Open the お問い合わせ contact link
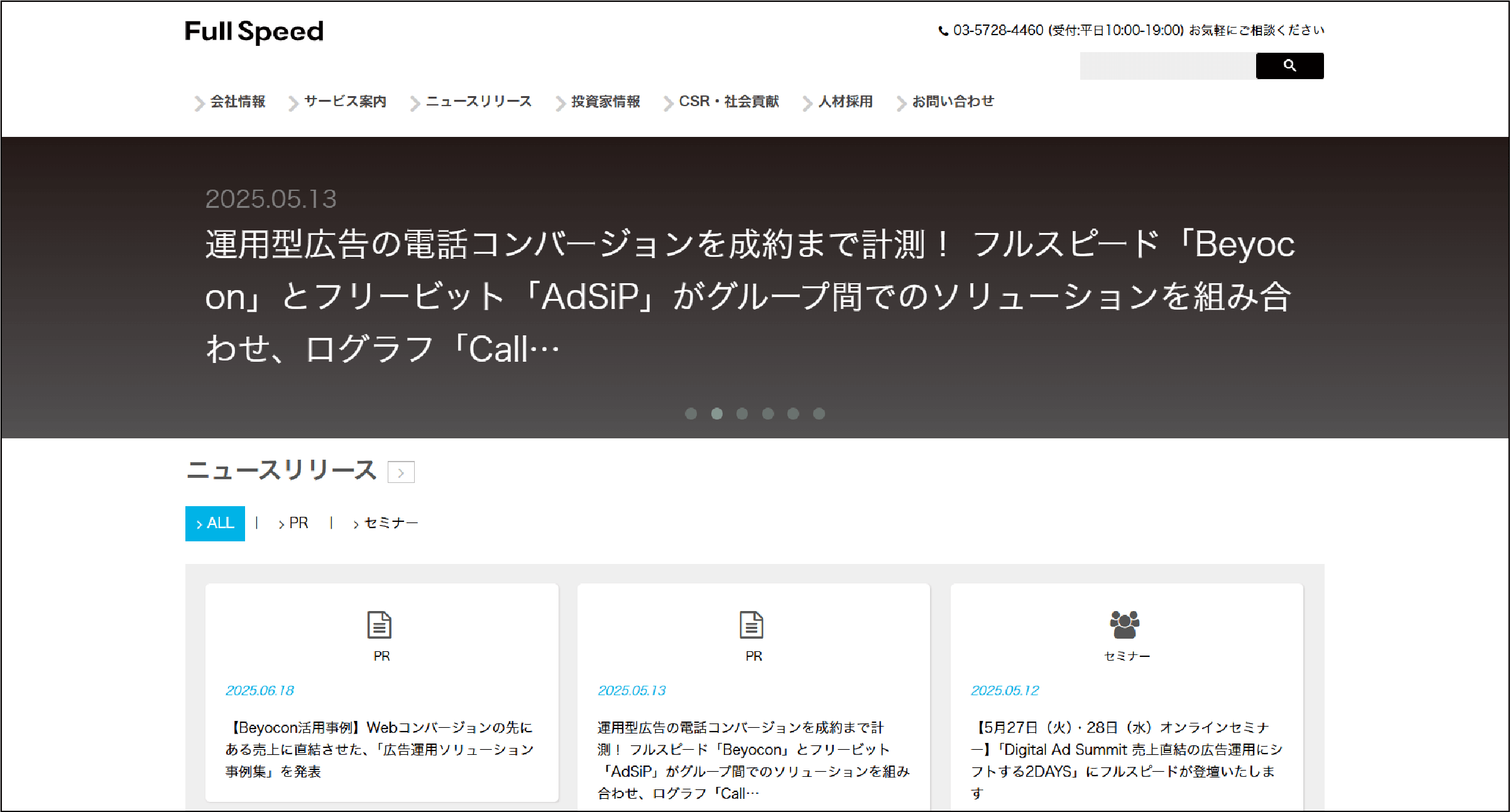The width and height of the screenshot is (1510, 812). (952, 102)
